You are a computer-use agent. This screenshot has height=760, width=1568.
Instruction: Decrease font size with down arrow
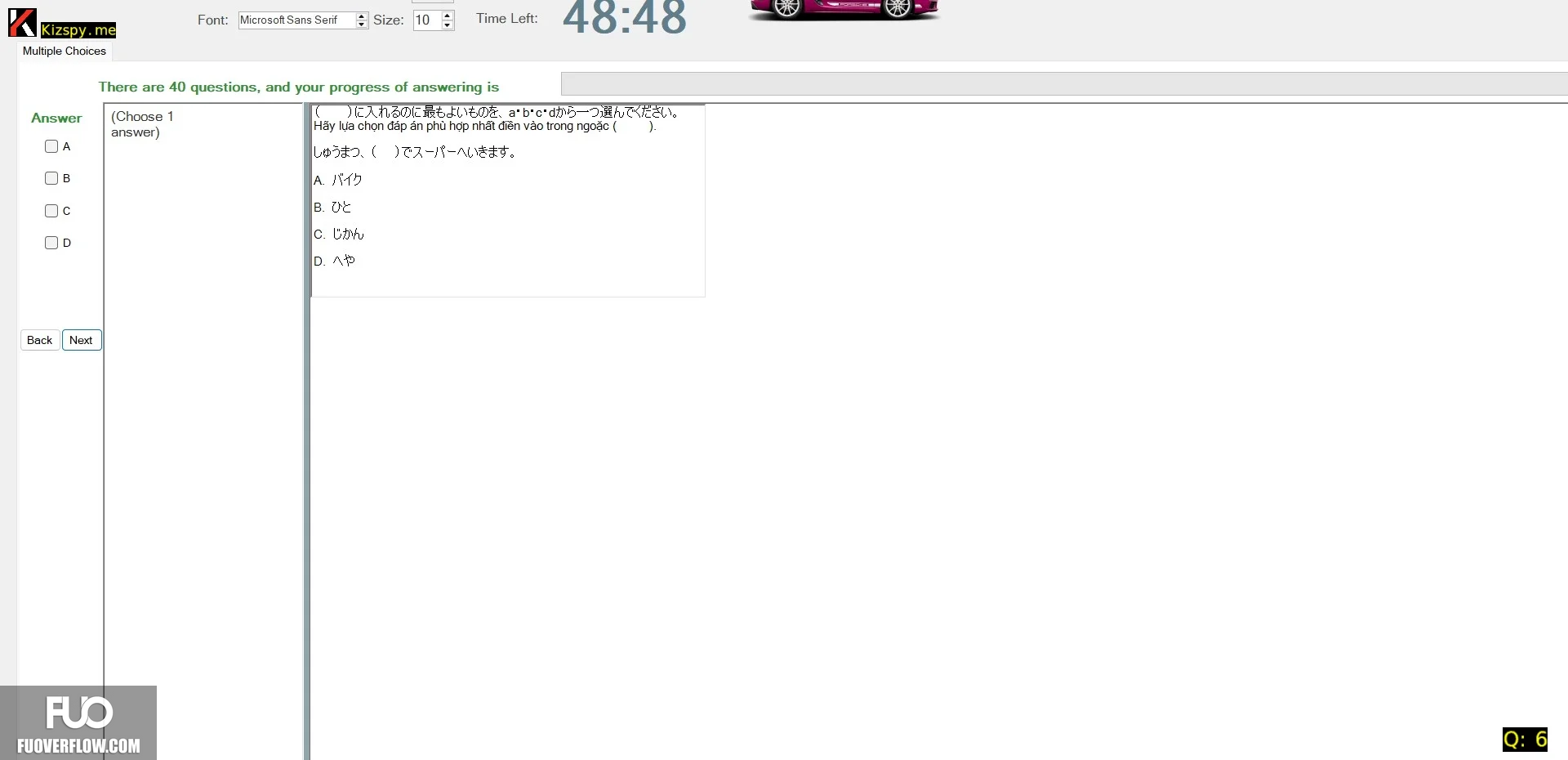[448, 25]
